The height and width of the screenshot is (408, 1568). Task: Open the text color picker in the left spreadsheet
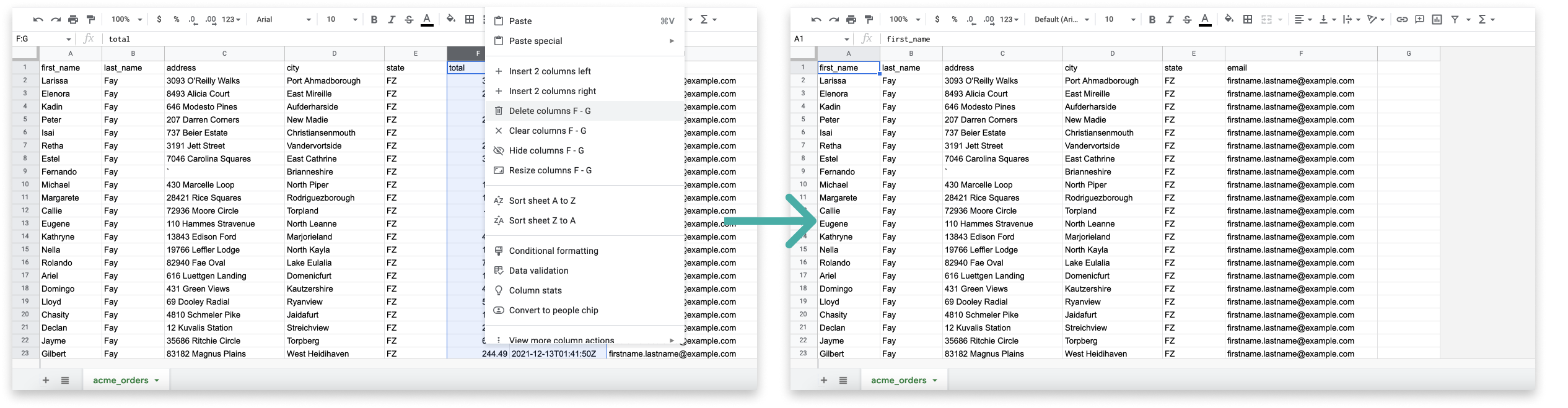[427, 20]
